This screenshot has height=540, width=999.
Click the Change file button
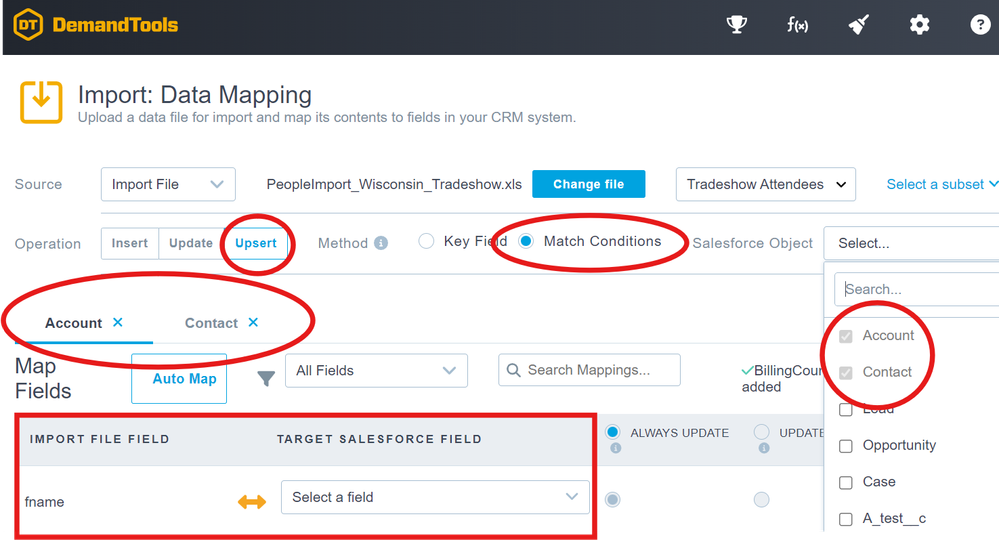coord(588,184)
